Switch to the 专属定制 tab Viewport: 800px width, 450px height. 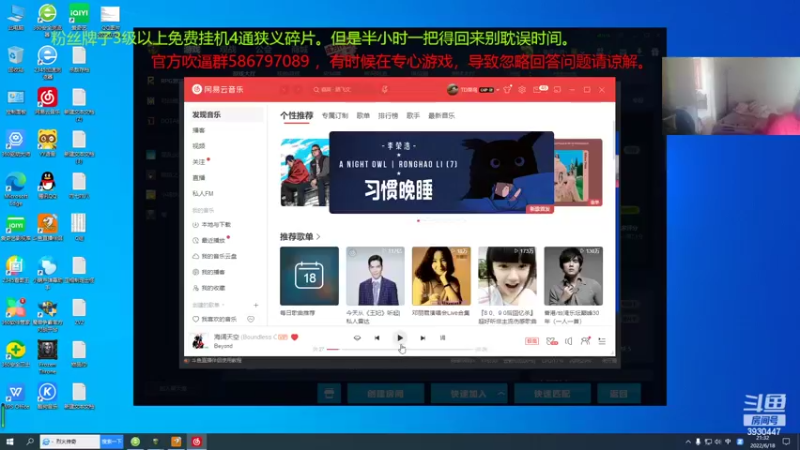[x=335, y=116]
